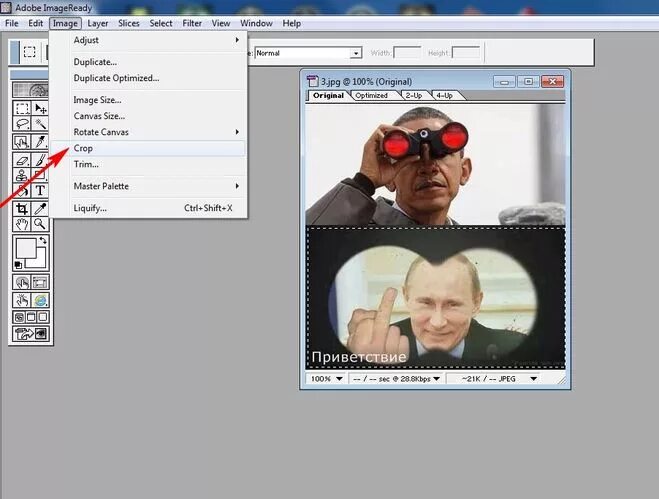Swap foreground and background colors
The height and width of the screenshot is (499, 659).
(x=43, y=240)
